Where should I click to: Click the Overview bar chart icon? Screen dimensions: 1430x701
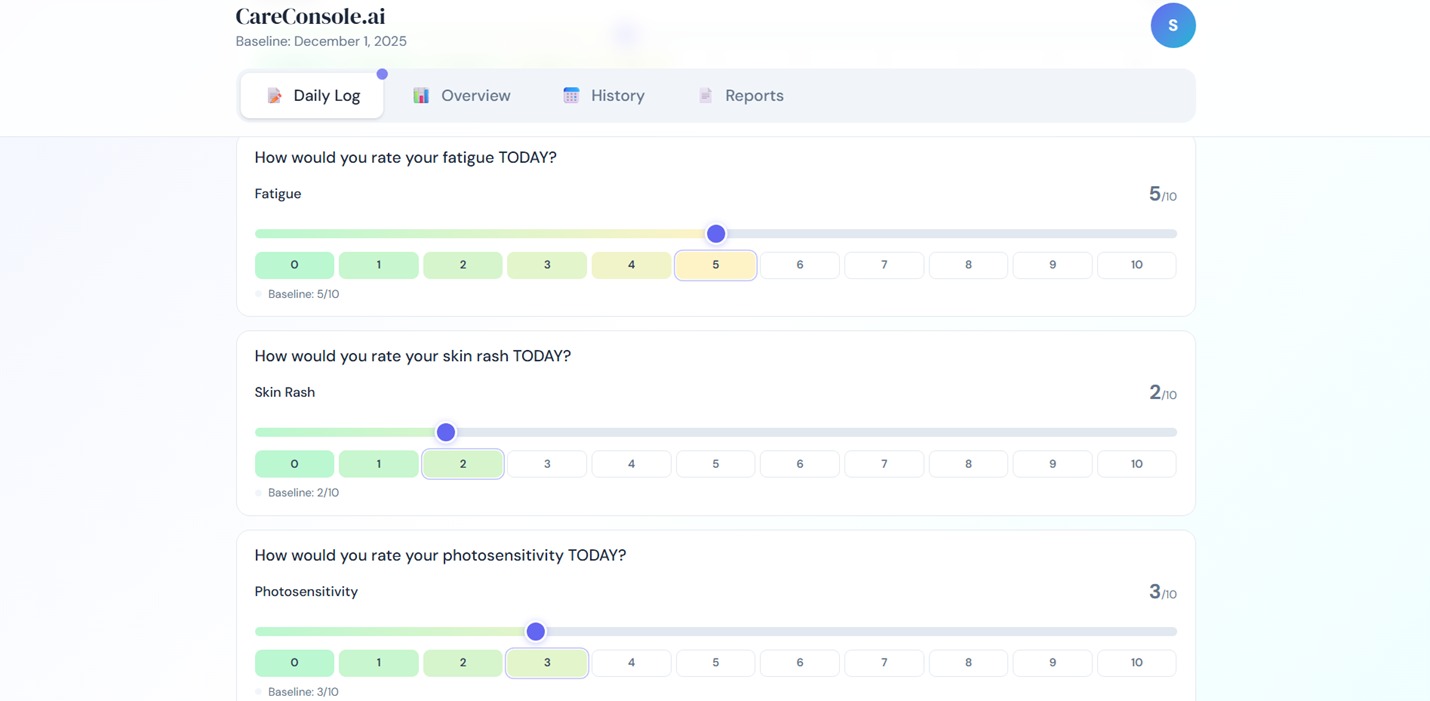[421, 96]
